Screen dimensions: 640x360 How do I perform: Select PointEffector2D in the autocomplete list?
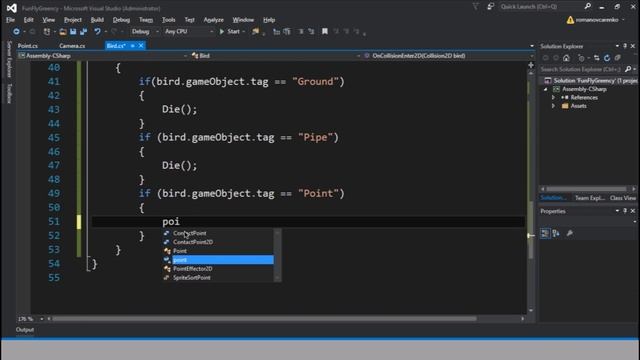click(218, 269)
